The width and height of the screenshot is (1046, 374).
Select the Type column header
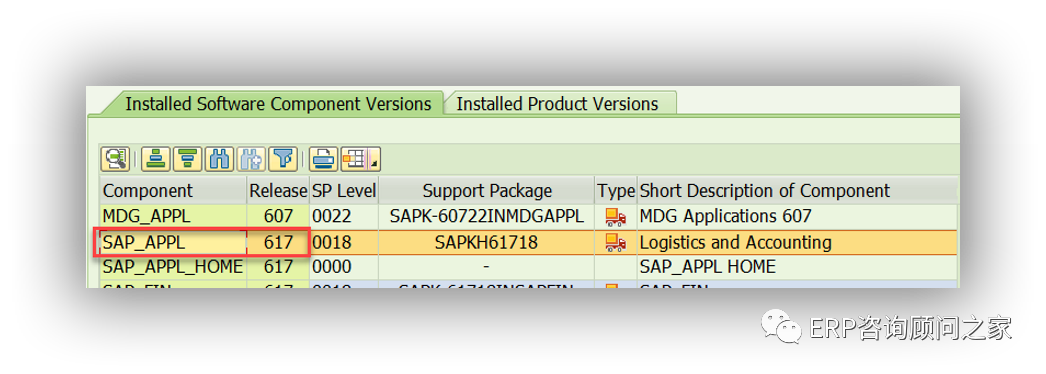point(616,191)
